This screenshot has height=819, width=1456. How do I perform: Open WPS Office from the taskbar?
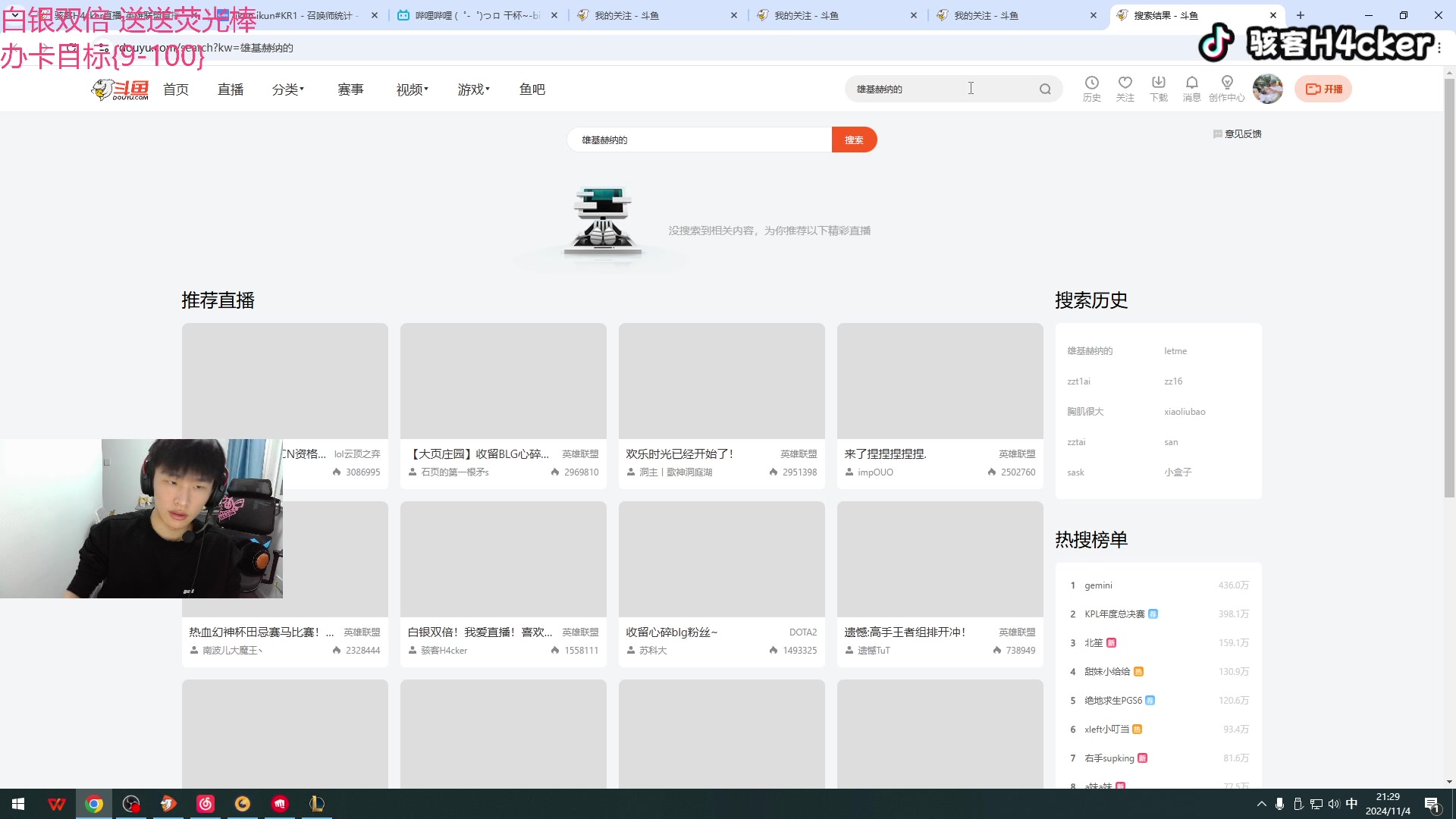[57, 804]
